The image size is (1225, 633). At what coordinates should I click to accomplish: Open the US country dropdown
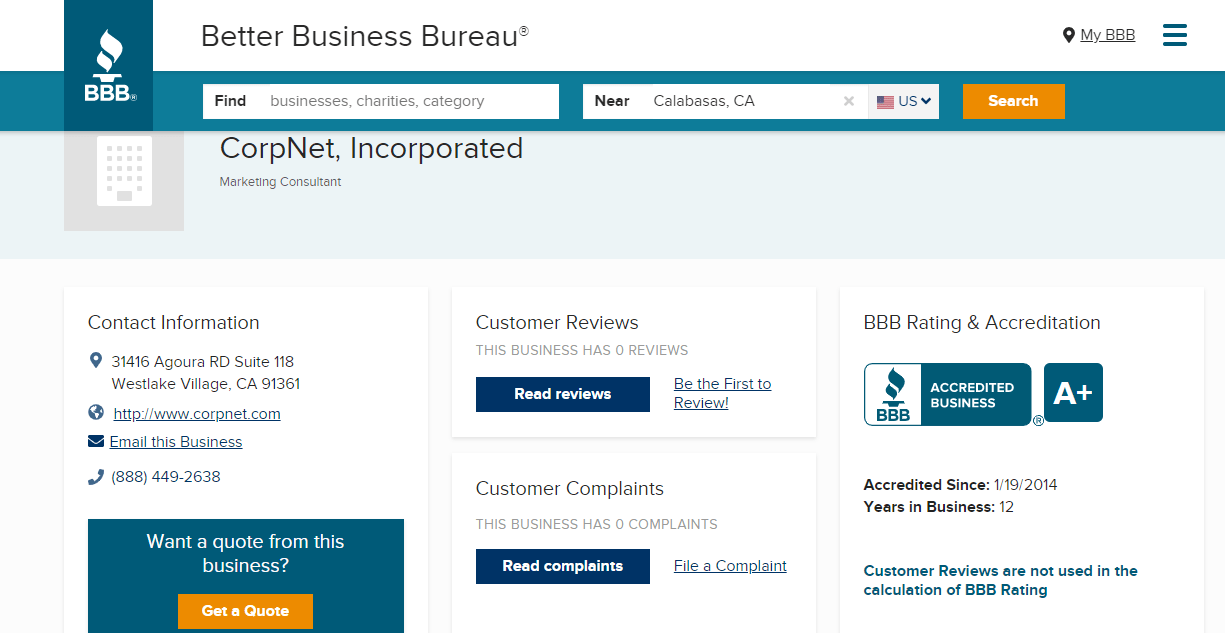[904, 101]
